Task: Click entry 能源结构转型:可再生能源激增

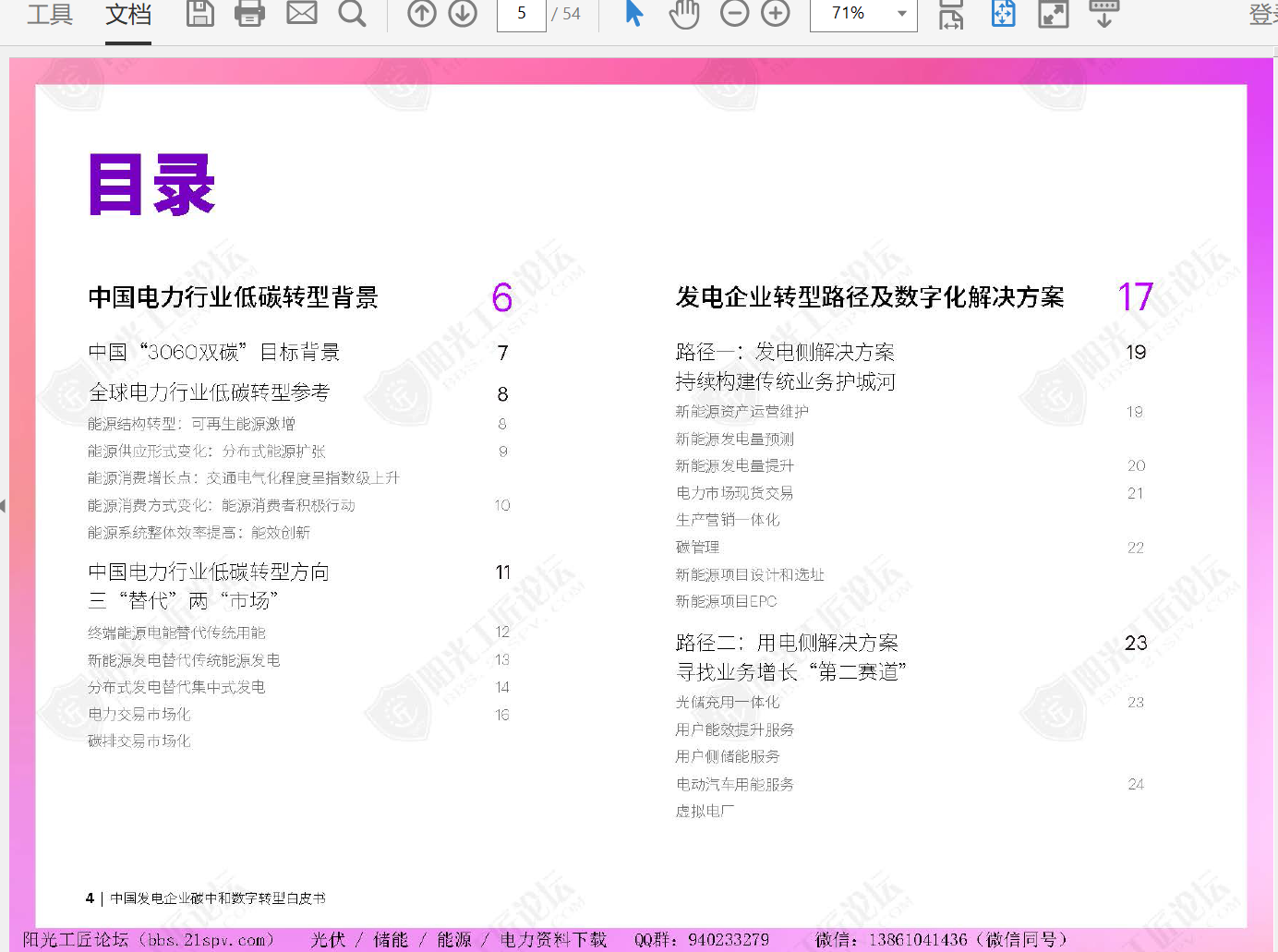Action: (x=192, y=424)
